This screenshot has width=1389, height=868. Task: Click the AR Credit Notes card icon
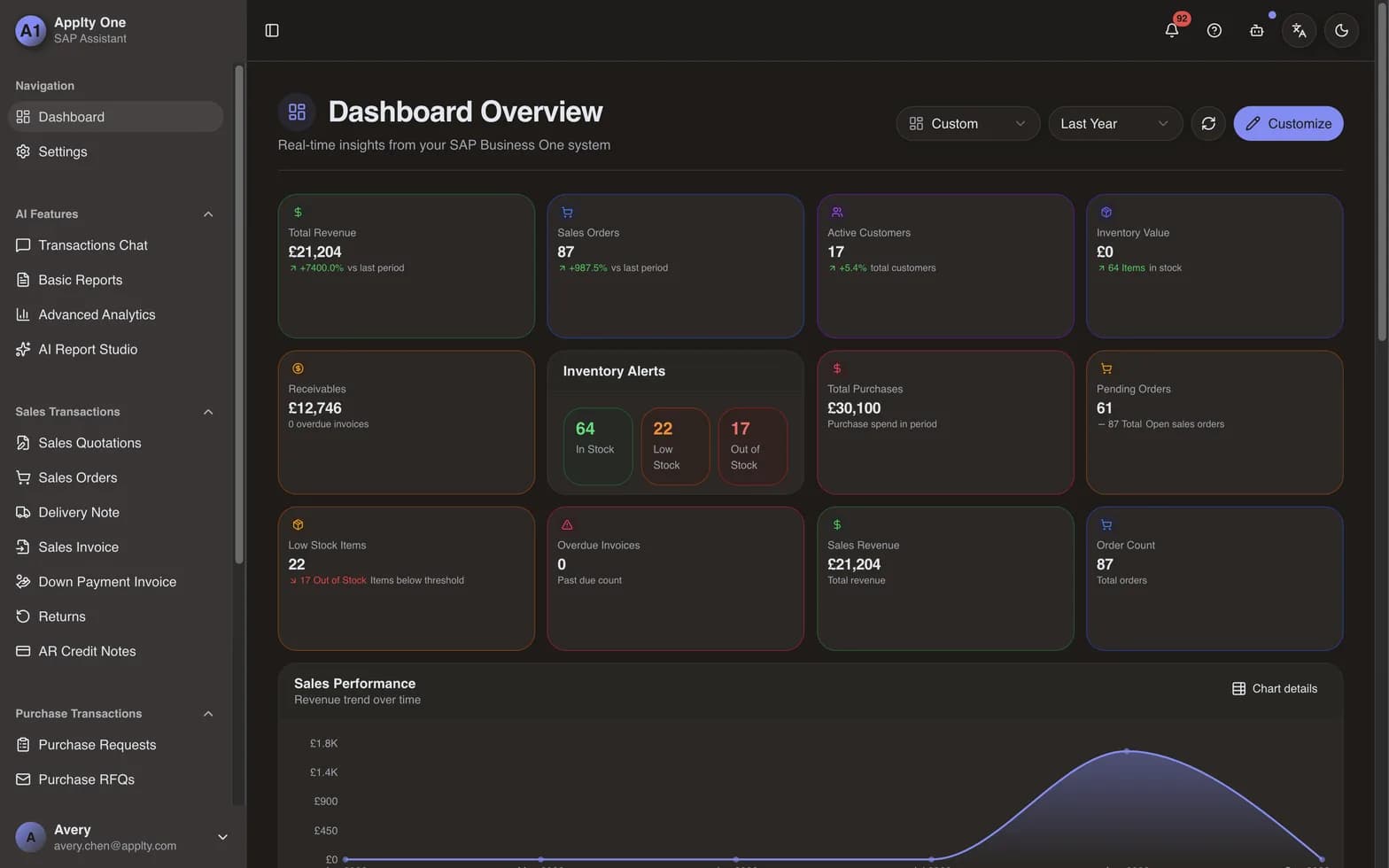(23, 651)
